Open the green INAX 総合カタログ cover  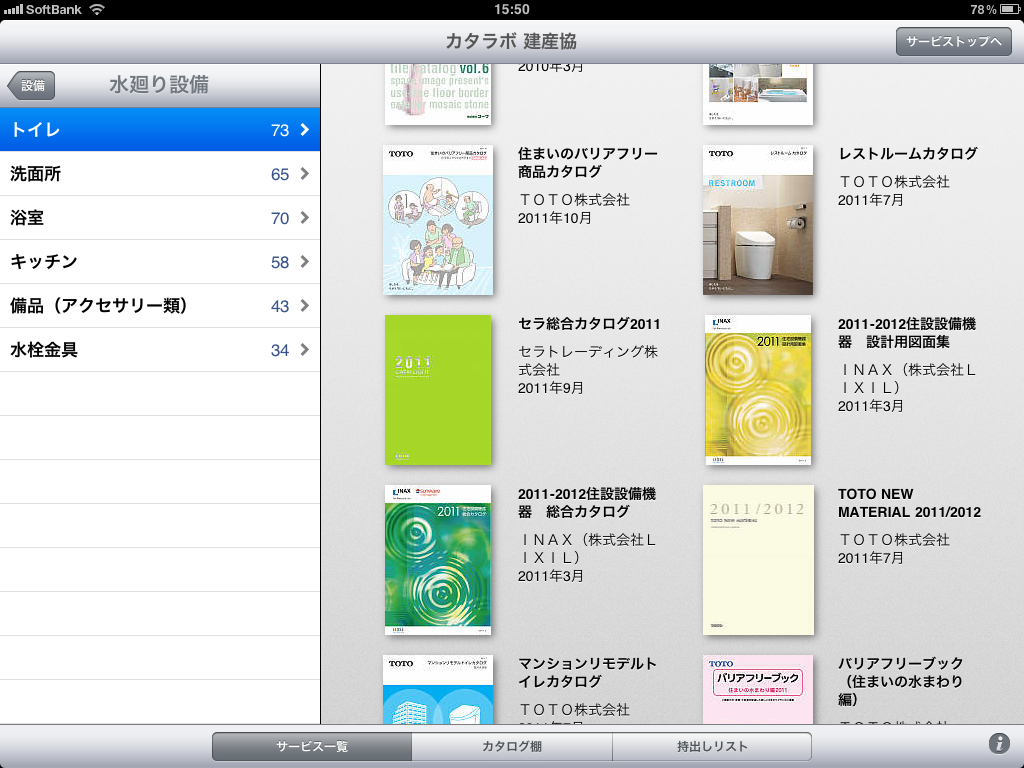pos(438,560)
